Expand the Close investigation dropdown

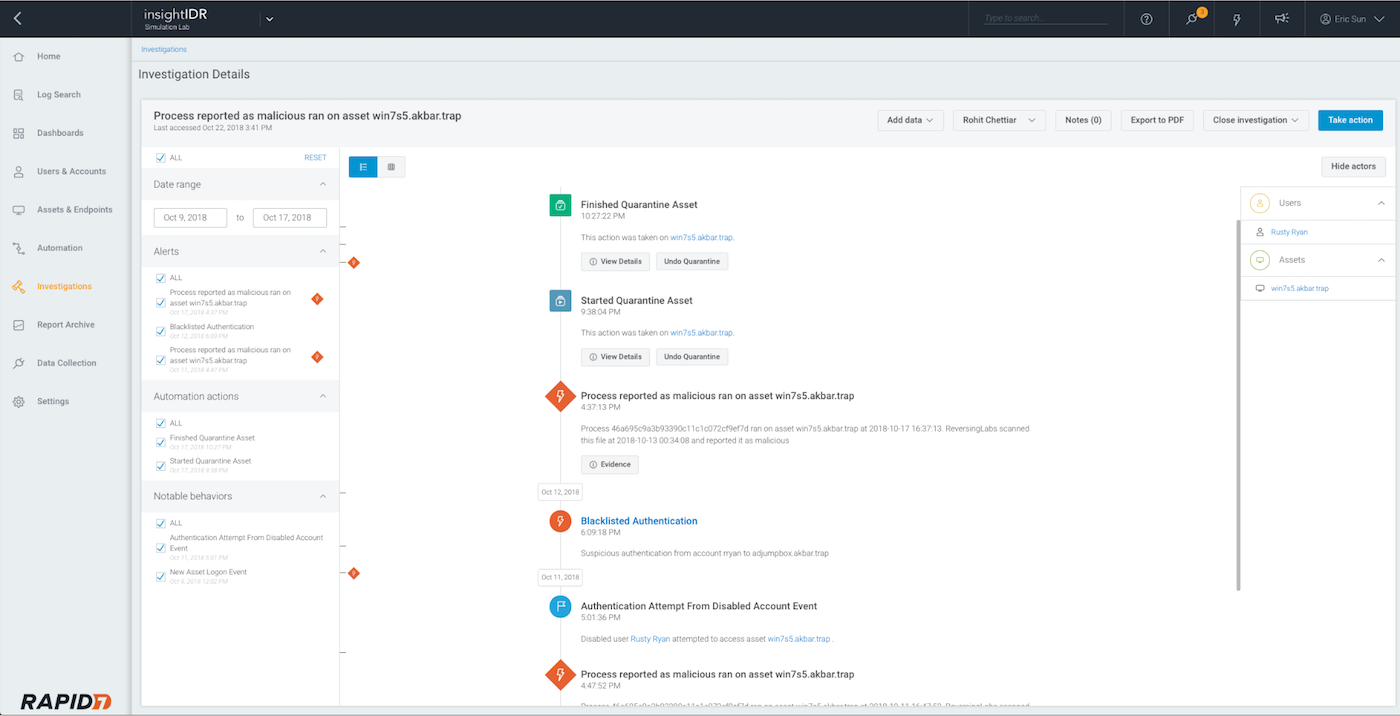click(x=1255, y=120)
